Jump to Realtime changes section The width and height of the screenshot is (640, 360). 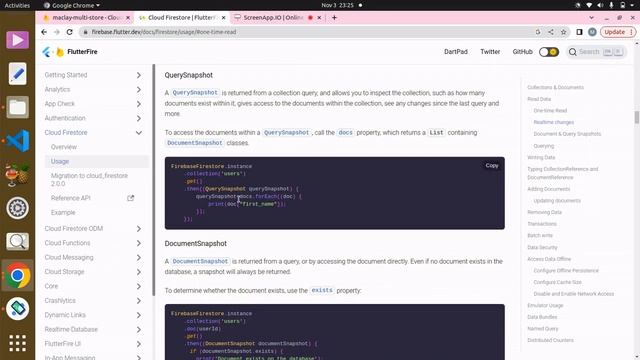[x=553, y=122]
